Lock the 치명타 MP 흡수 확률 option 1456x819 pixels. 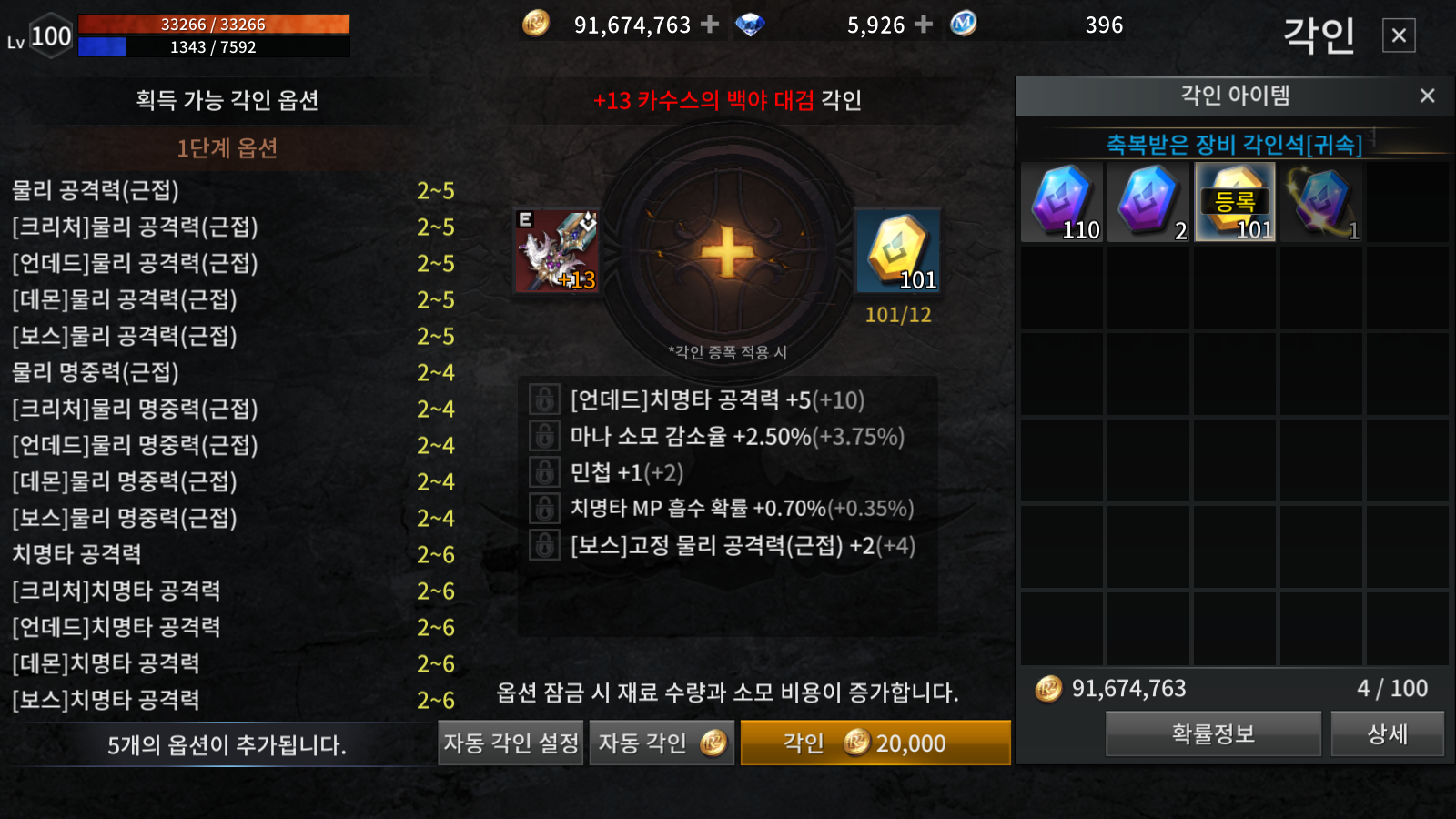pos(544,509)
